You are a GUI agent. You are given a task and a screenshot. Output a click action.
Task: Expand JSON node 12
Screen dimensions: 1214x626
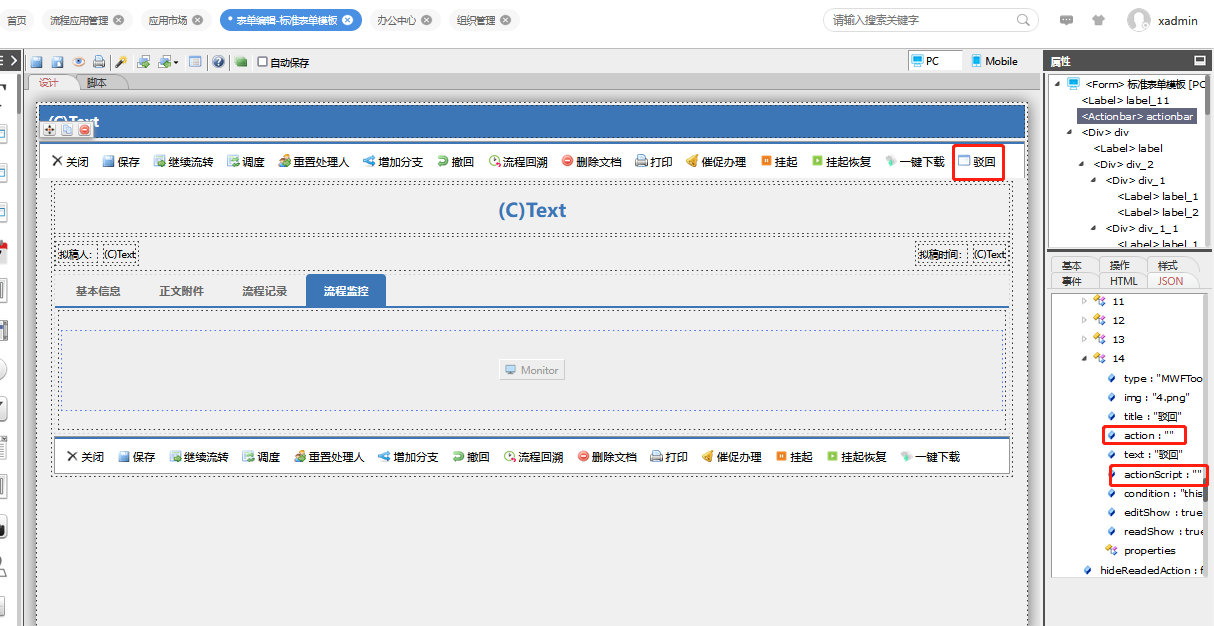click(x=1084, y=320)
